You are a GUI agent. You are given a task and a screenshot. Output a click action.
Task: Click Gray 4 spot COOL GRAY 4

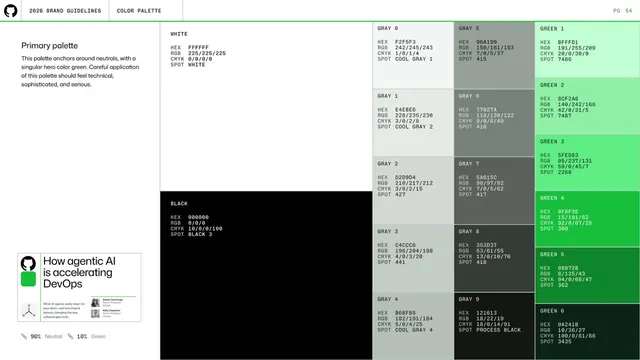point(414,330)
